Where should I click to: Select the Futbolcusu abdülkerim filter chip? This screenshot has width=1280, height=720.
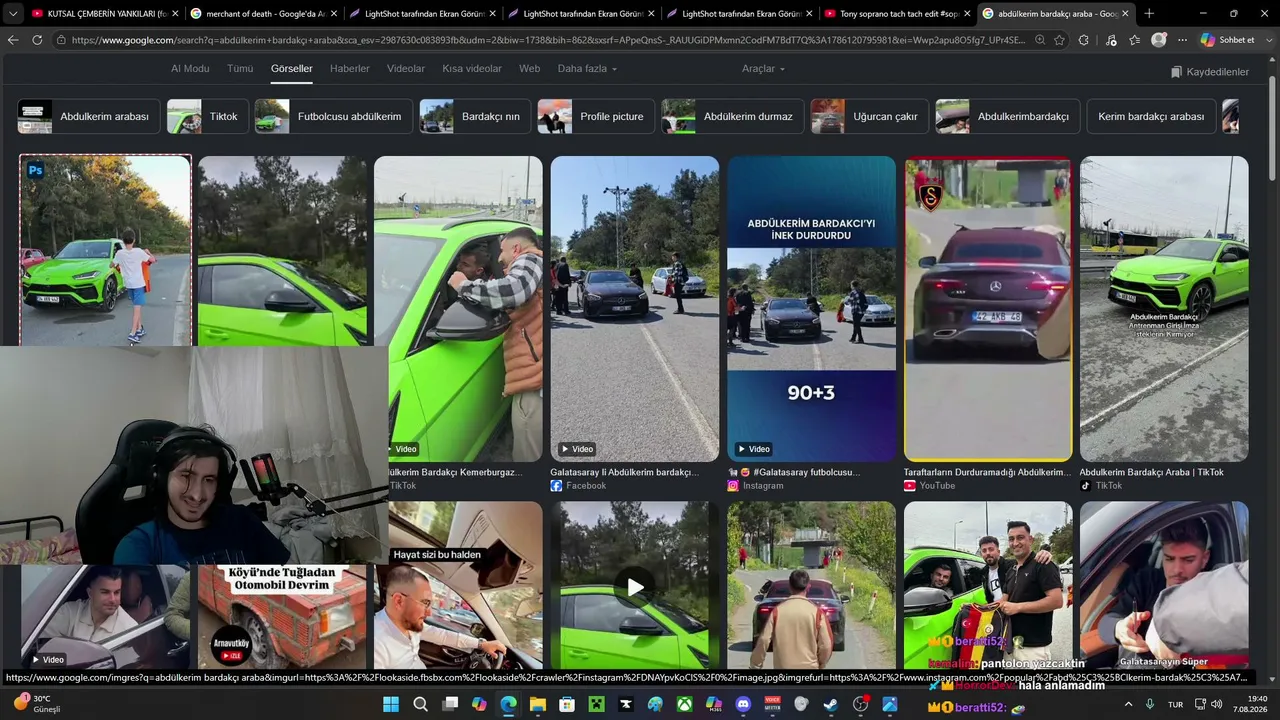point(333,116)
